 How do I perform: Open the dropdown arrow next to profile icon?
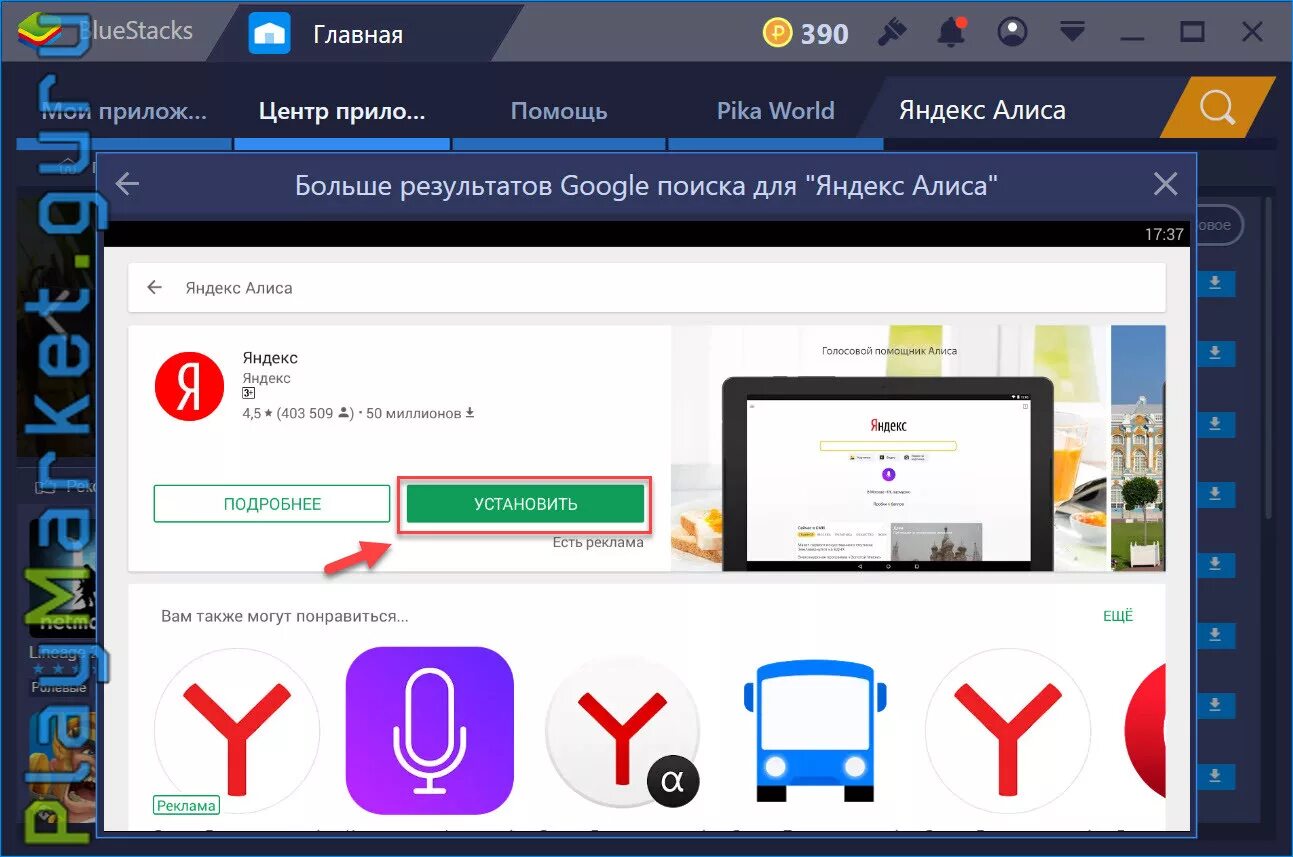coord(1072,32)
